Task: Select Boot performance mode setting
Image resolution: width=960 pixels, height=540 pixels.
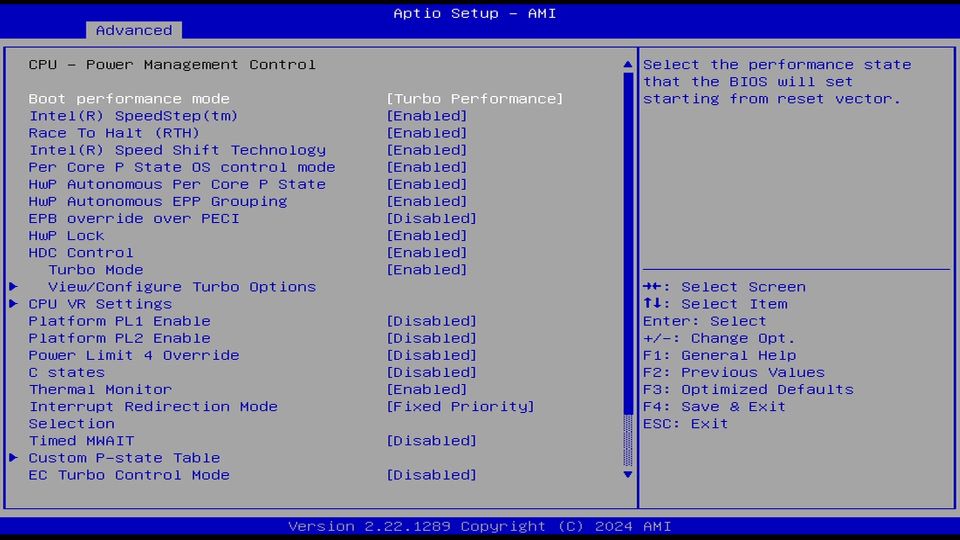Action: pyautogui.click(x=129, y=99)
